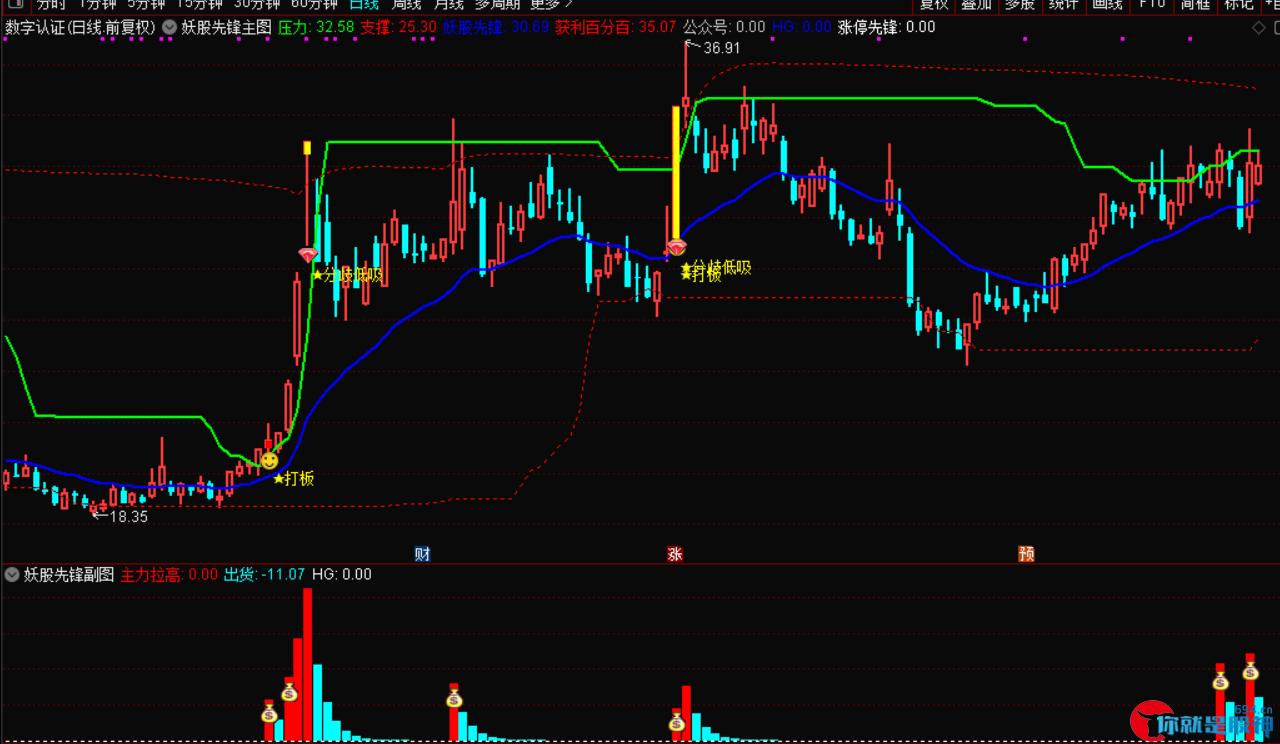Screen dimensions: 1280x744
Task: Click the 叠加 overlay button
Action: (x=976, y=4)
